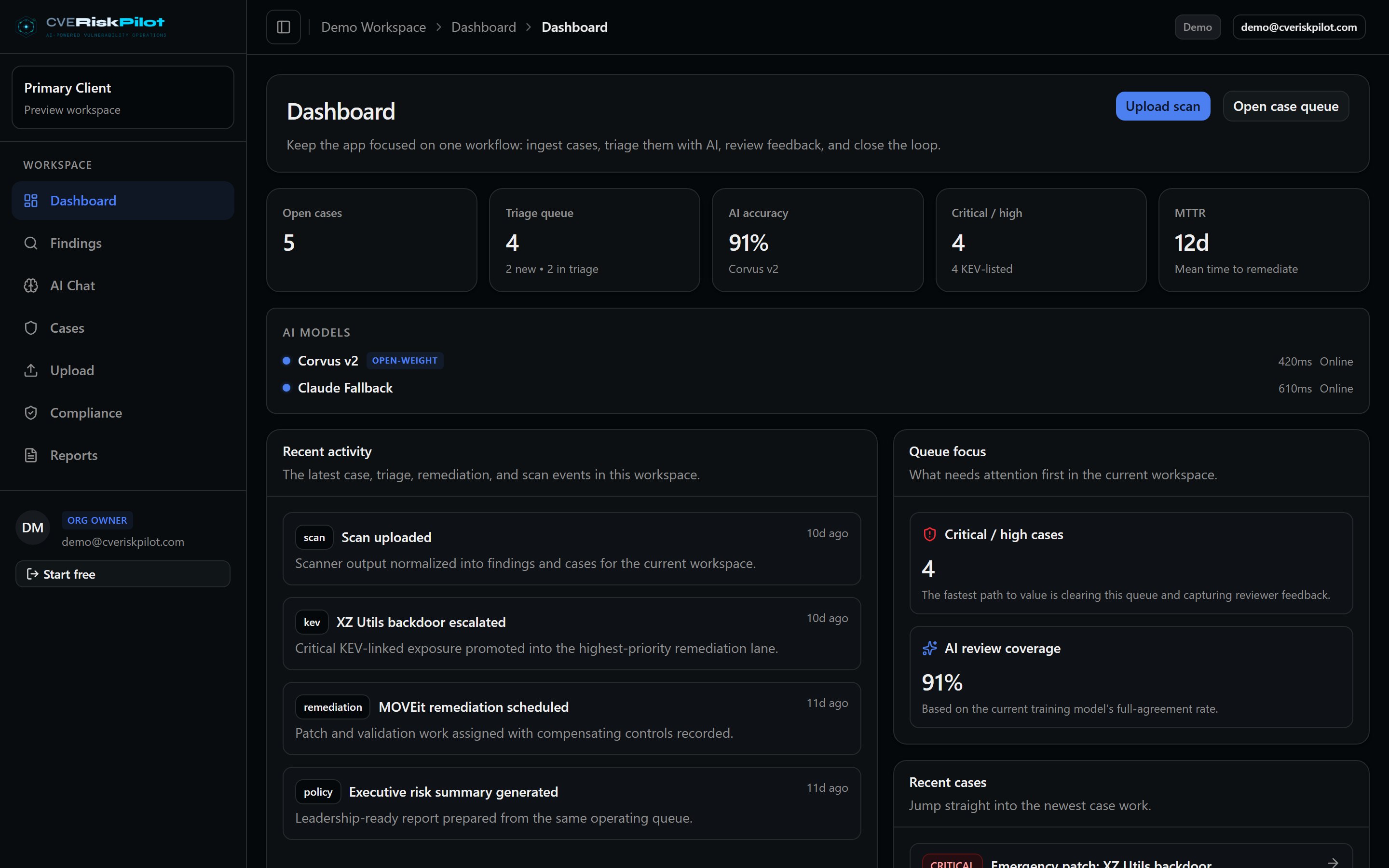Click the Recent cases heading
This screenshot has height=868, width=1389.
click(948, 783)
